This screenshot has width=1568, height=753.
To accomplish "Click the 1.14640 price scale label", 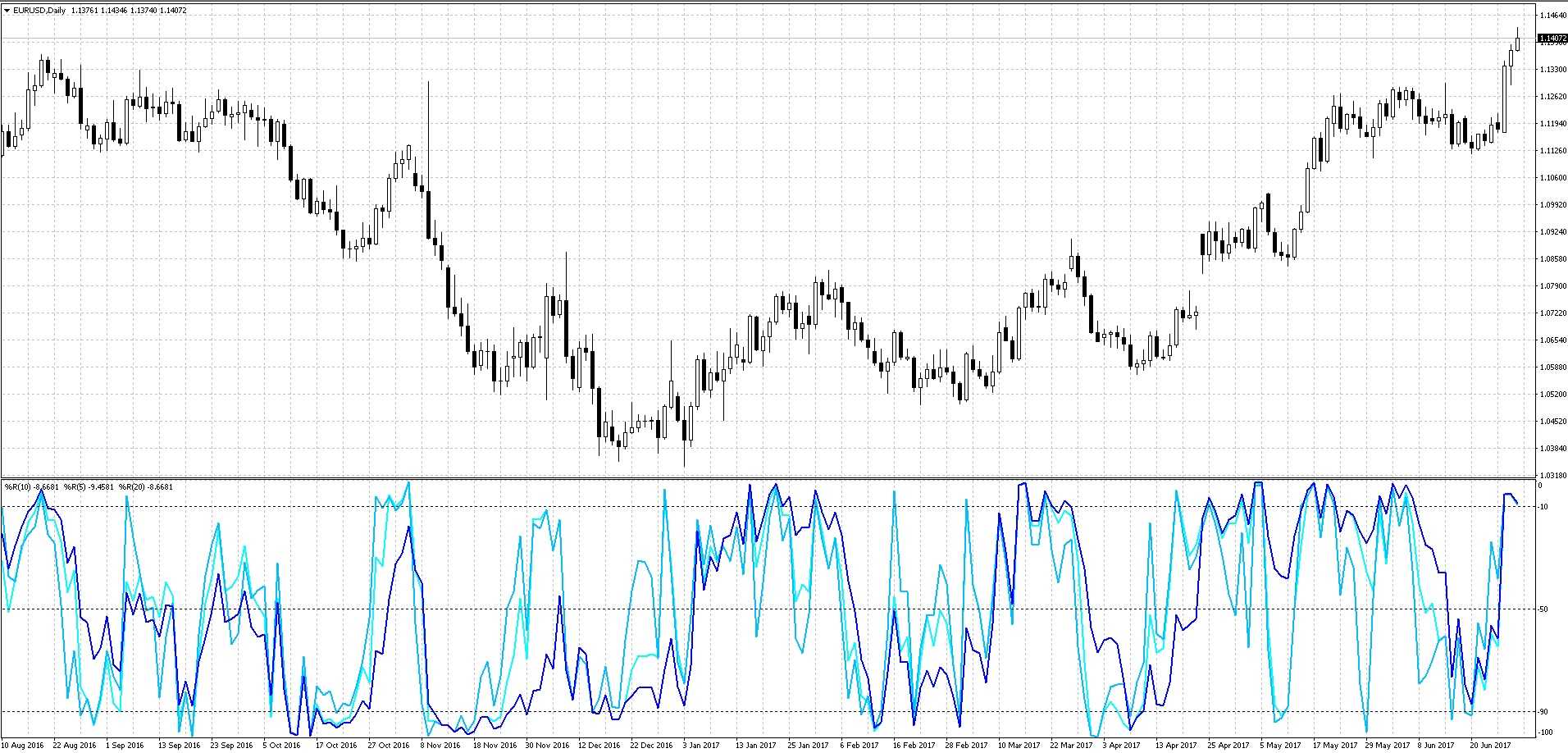I will pos(1551,16).
